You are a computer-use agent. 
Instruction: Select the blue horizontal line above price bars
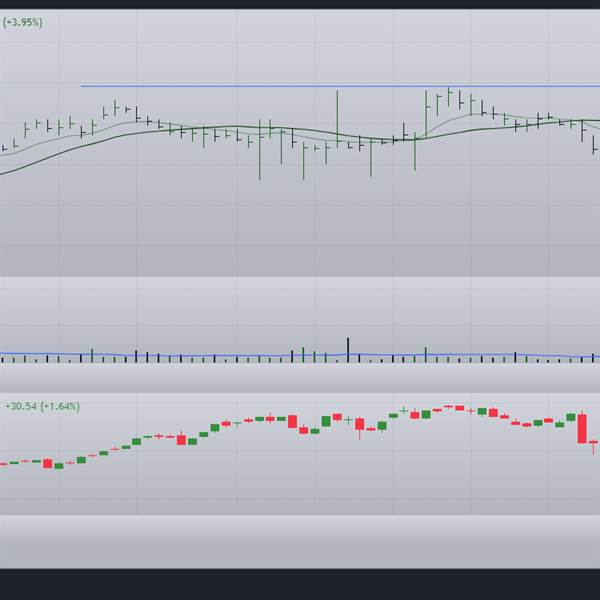(340, 86)
